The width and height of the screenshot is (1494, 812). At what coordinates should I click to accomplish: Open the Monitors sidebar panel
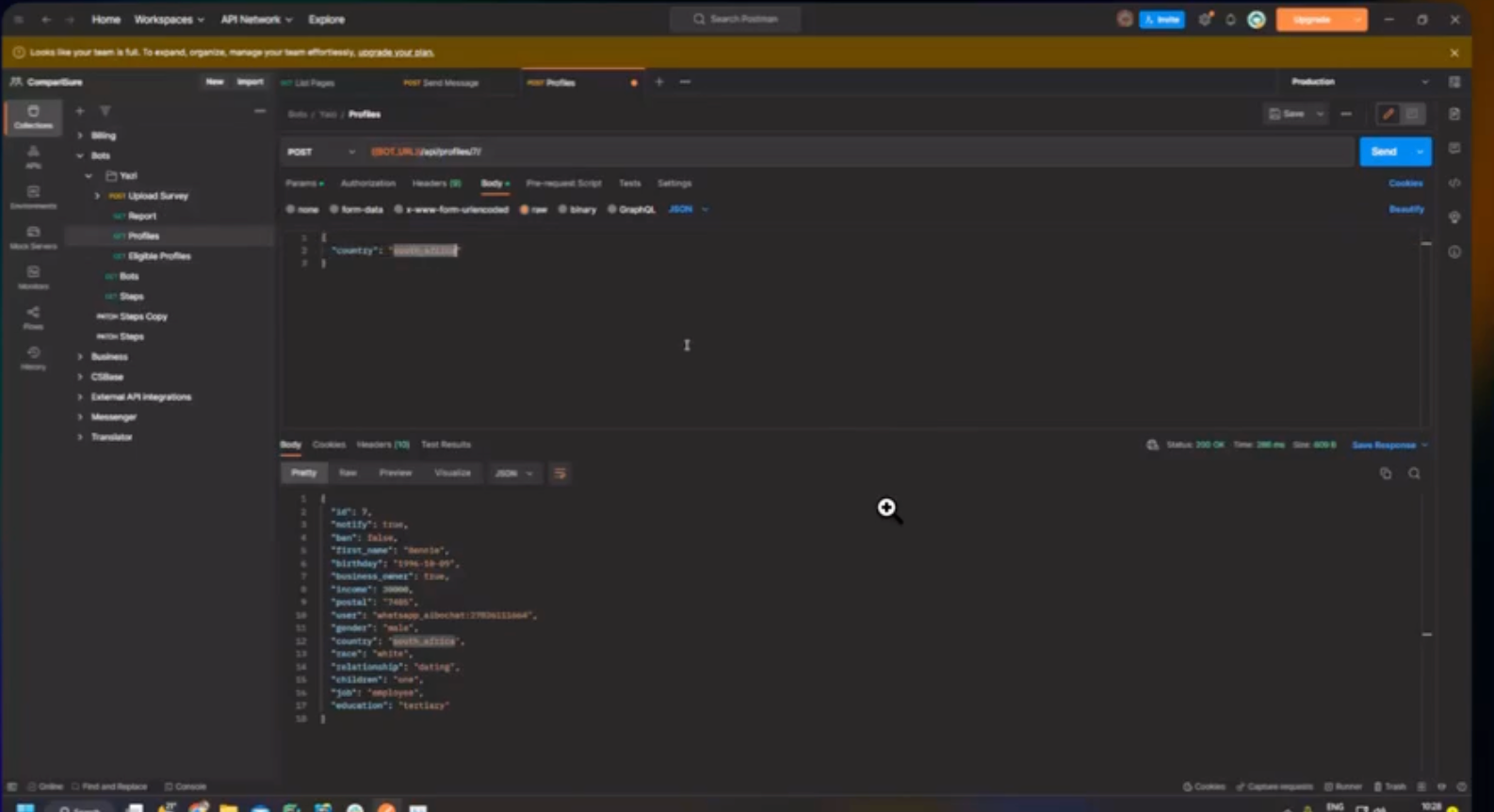[x=33, y=278]
